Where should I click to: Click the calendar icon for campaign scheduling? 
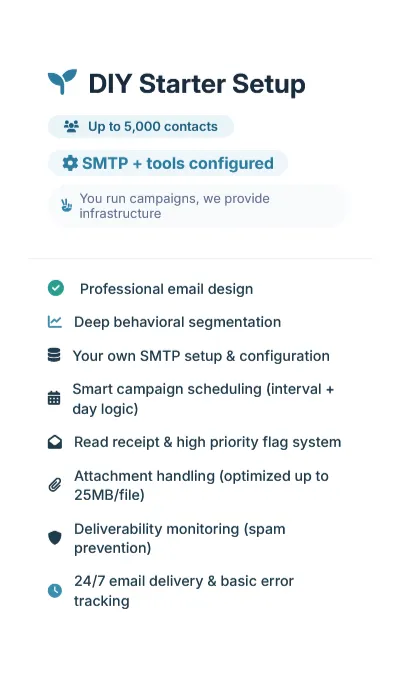pyautogui.click(x=54, y=398)
